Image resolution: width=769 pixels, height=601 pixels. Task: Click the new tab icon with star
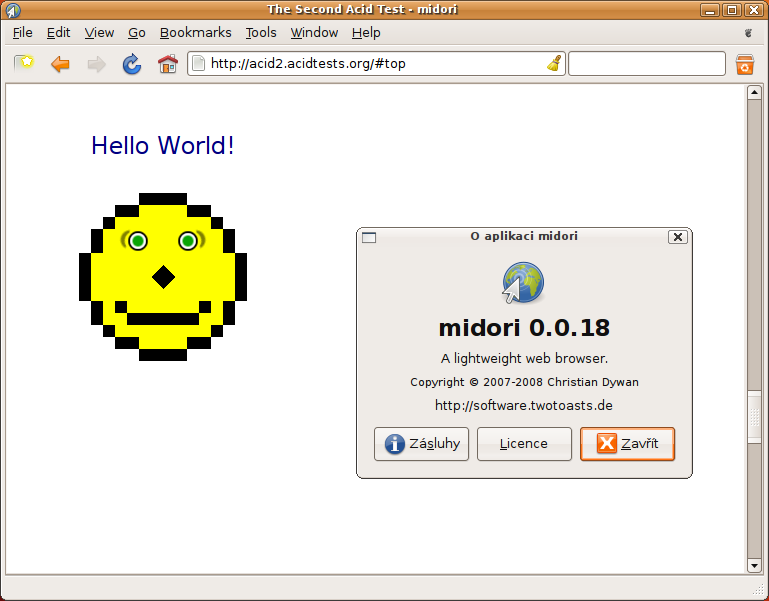pyautogui.click(x=24, y=63)
